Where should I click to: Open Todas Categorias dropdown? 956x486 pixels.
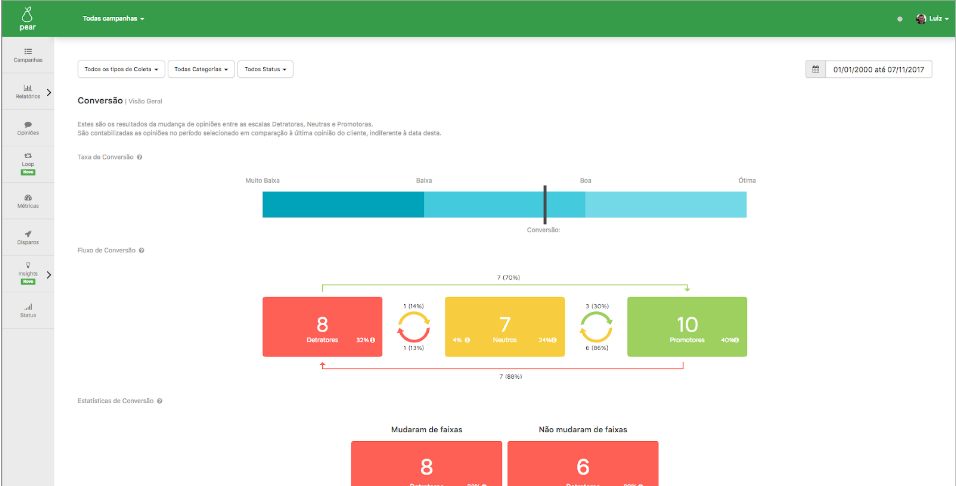tap(201, 70)
